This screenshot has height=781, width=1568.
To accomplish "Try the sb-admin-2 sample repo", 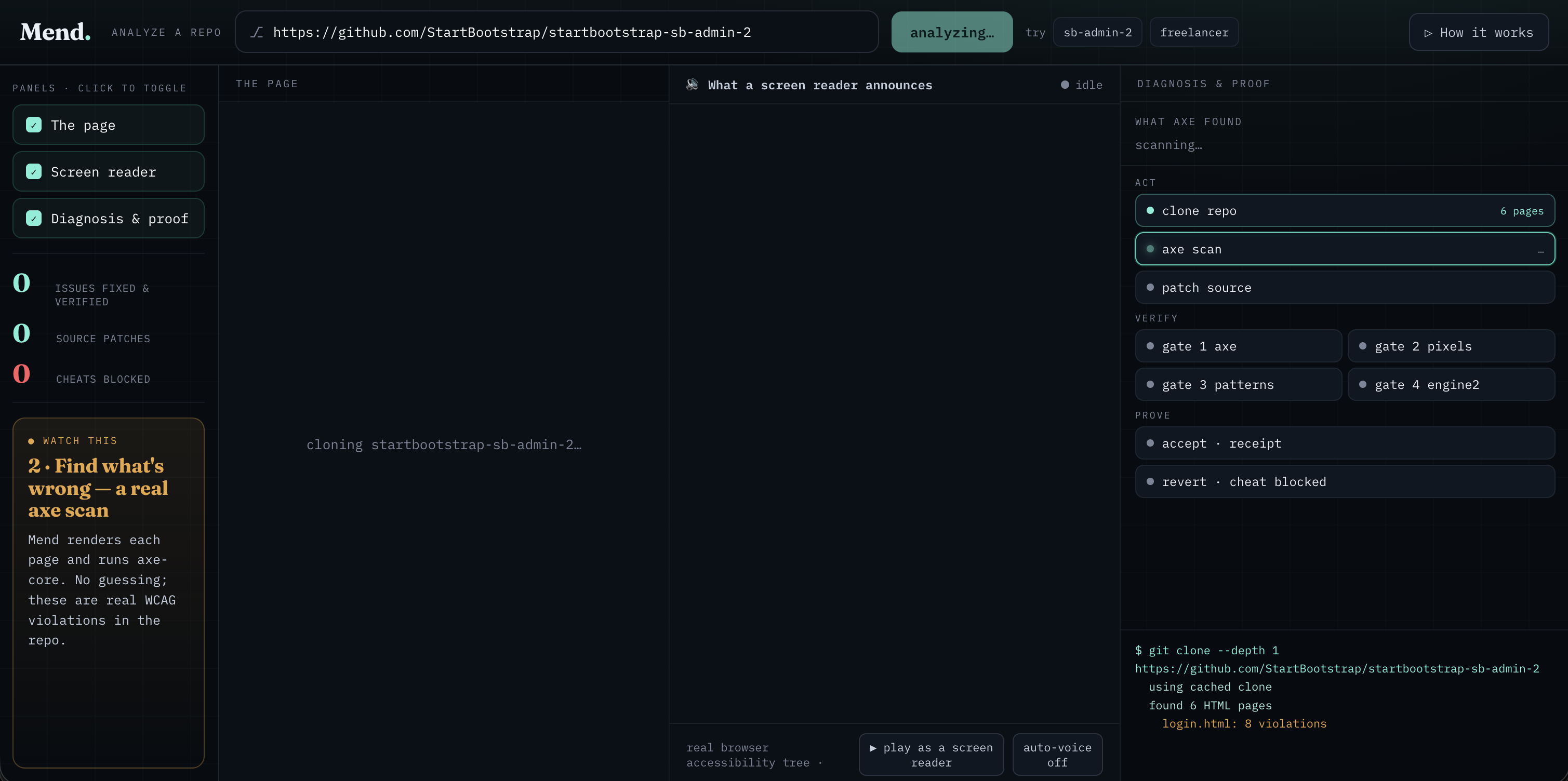I will [1097, 32].
